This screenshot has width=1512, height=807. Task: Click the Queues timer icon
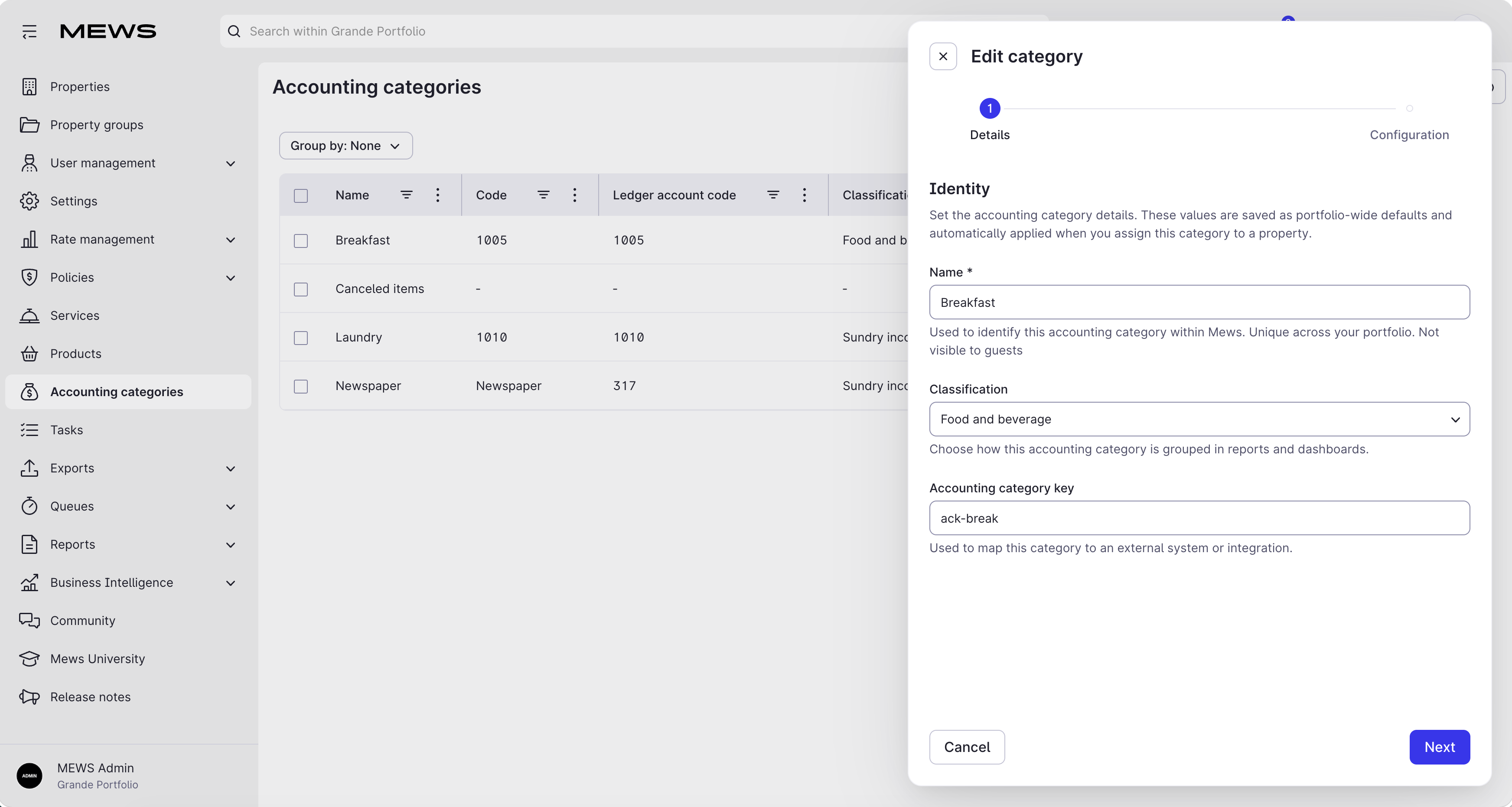click(x=29, y=507)
